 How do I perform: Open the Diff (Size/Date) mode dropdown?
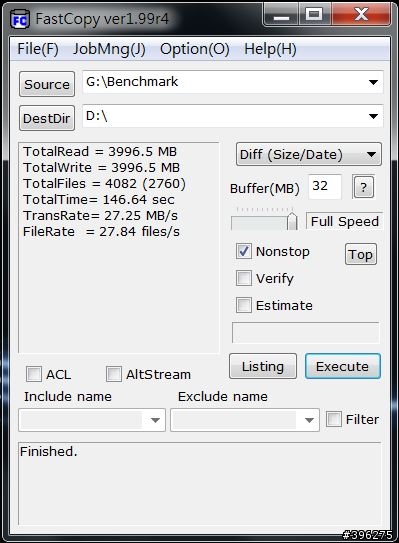tap(309, 154)
